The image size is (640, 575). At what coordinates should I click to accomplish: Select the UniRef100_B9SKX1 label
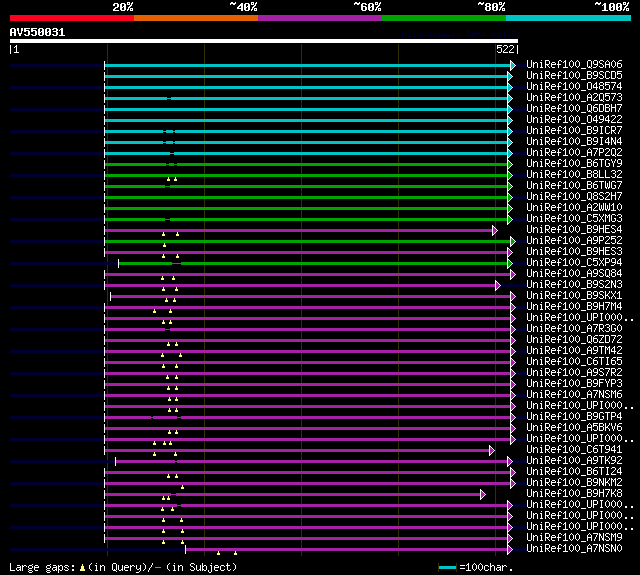[x=574, y=296]
